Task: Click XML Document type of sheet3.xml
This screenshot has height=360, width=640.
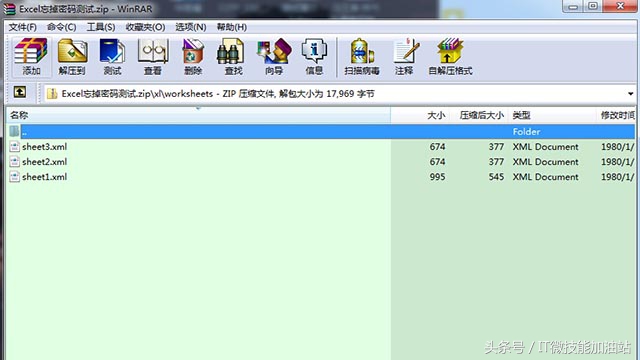Action: [545, 147]
